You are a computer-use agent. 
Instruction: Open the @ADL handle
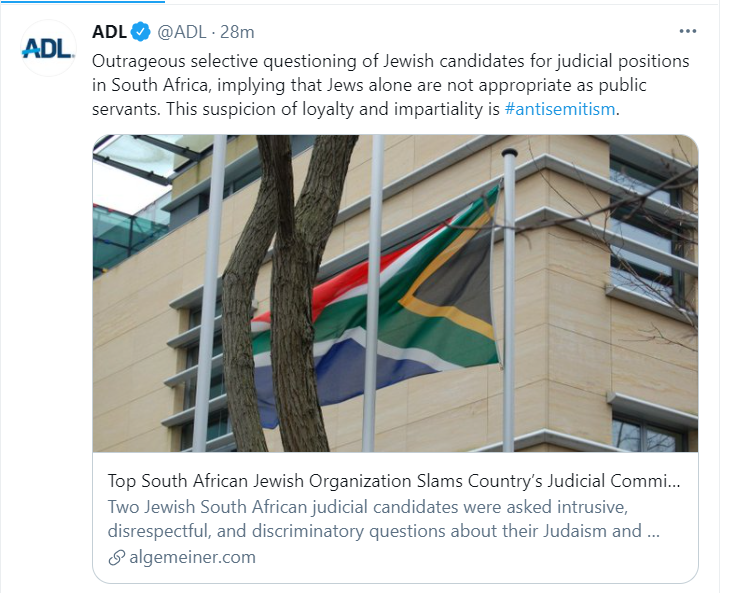[x=182, y=32]
